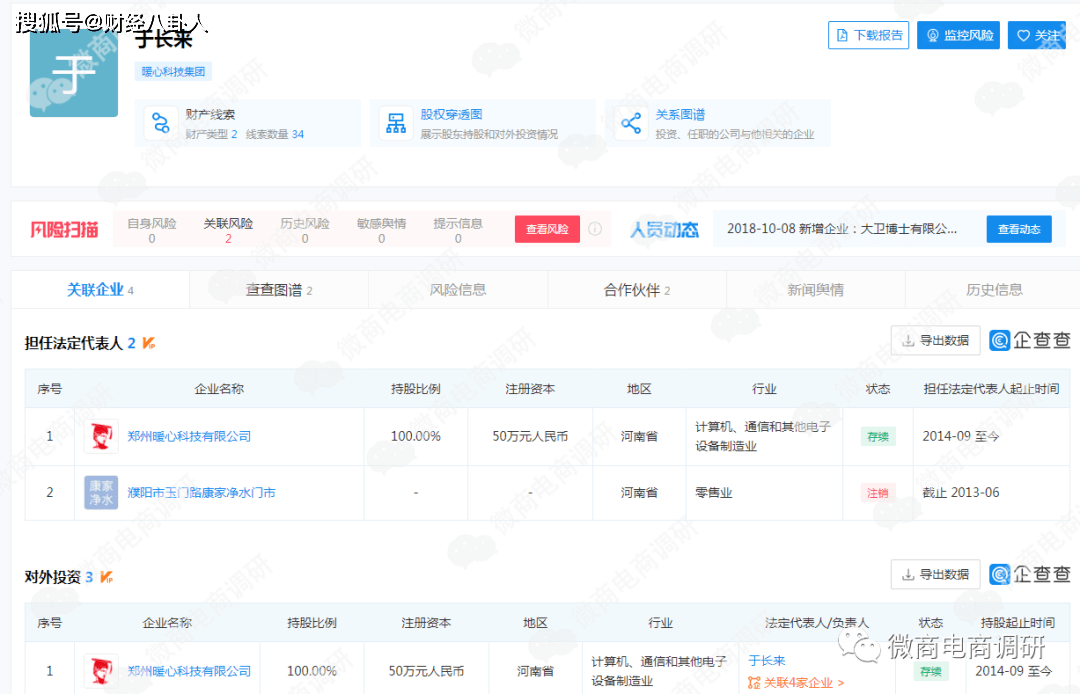Open the 合作伙伴 partners tab
Screen dimensions: 1080x694
(x=637, y=290)
